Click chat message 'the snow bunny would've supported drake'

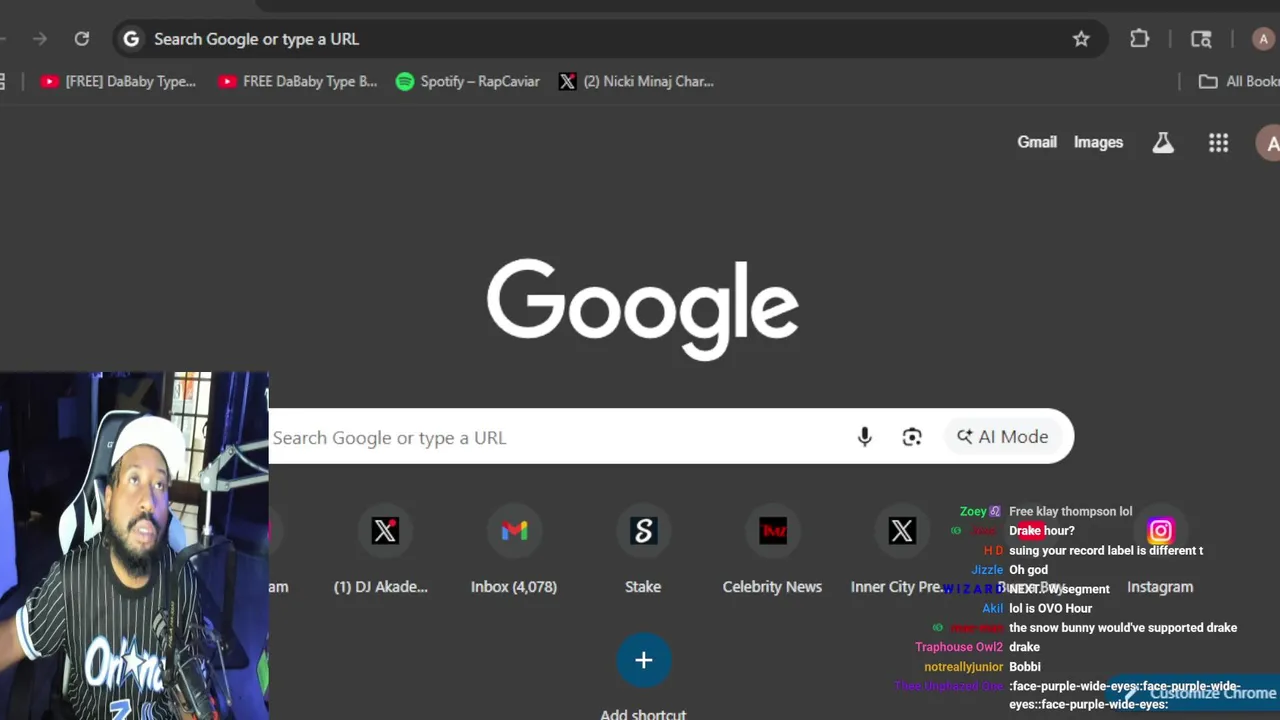[x=1122, y=628]
